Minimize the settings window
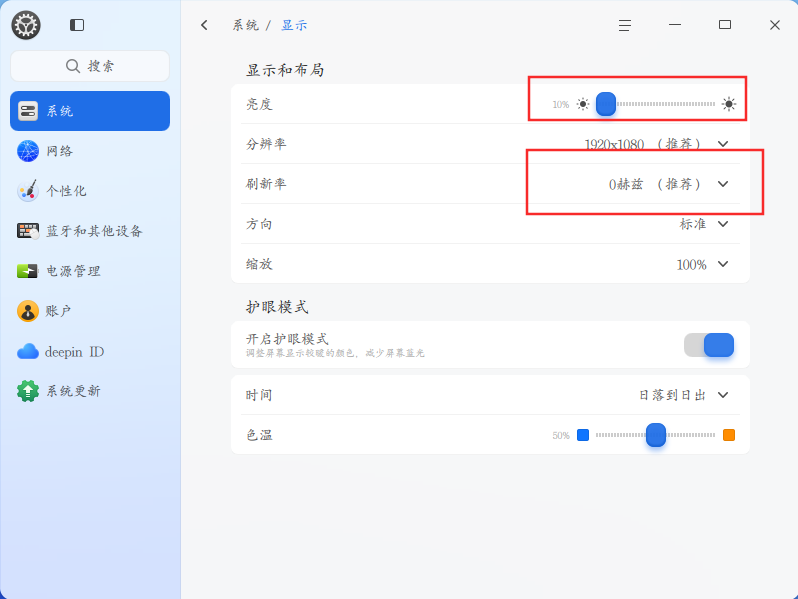Screen dimensions: 798x599 point(675,24)
